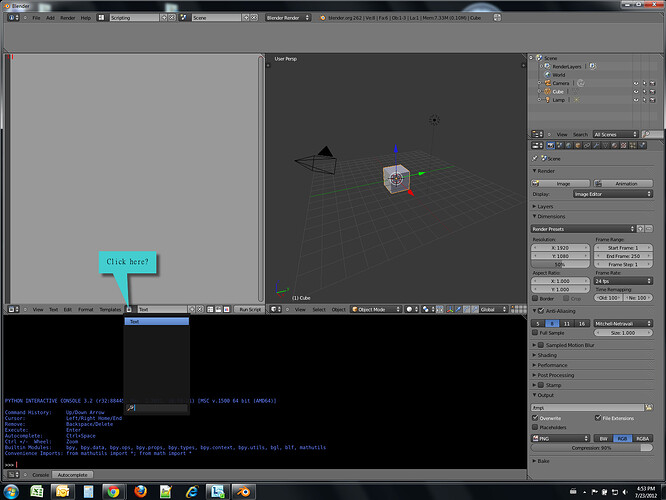
Task: Open the Blender Render engine dropdown
Action: pos(288,17)
